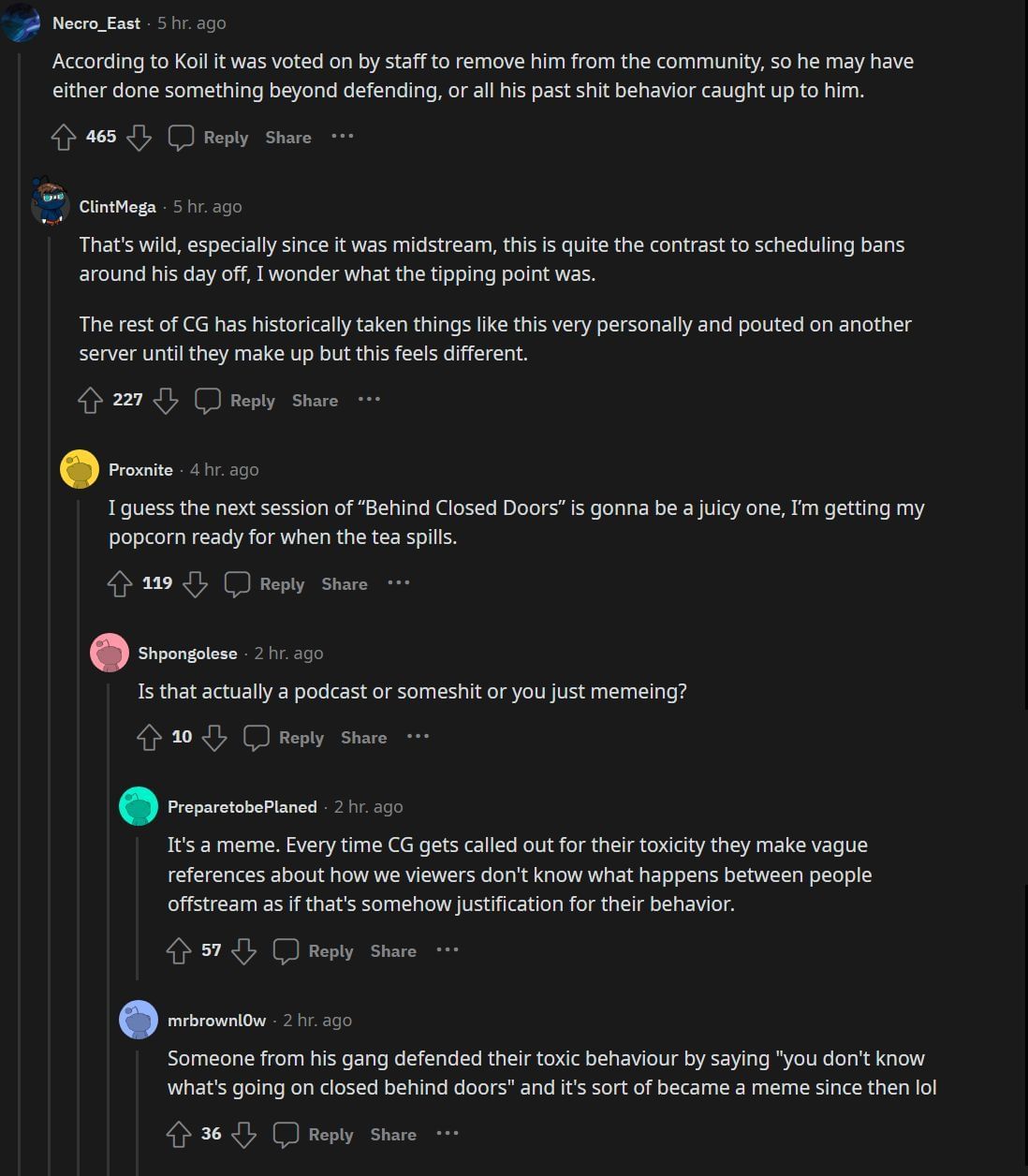The image size is (1028, 1176).
Task: Upvote Proxnite's popcorn comment
Action: coord(120,583)
